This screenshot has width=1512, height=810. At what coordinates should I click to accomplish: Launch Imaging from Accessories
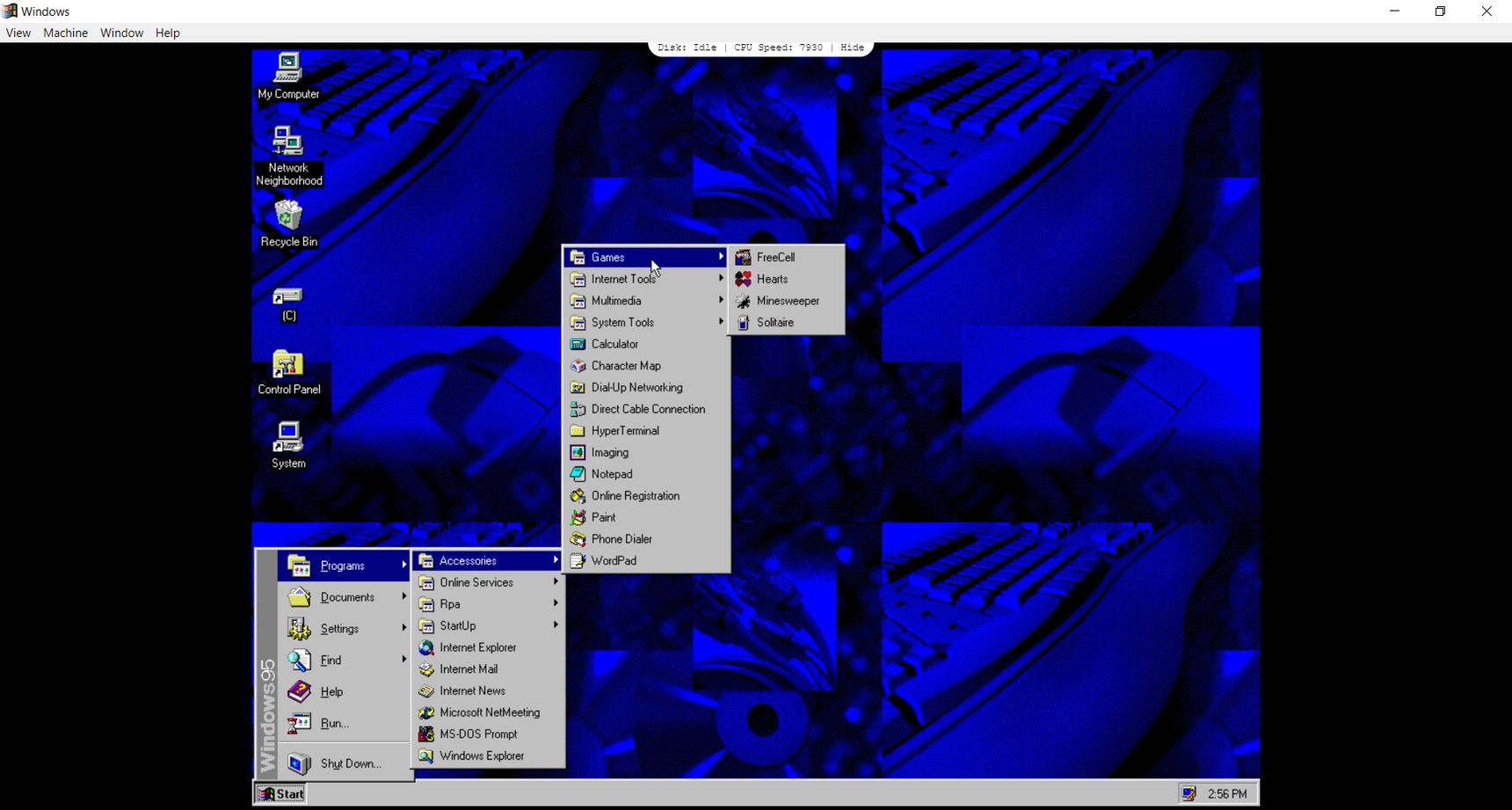click(646, 452)
